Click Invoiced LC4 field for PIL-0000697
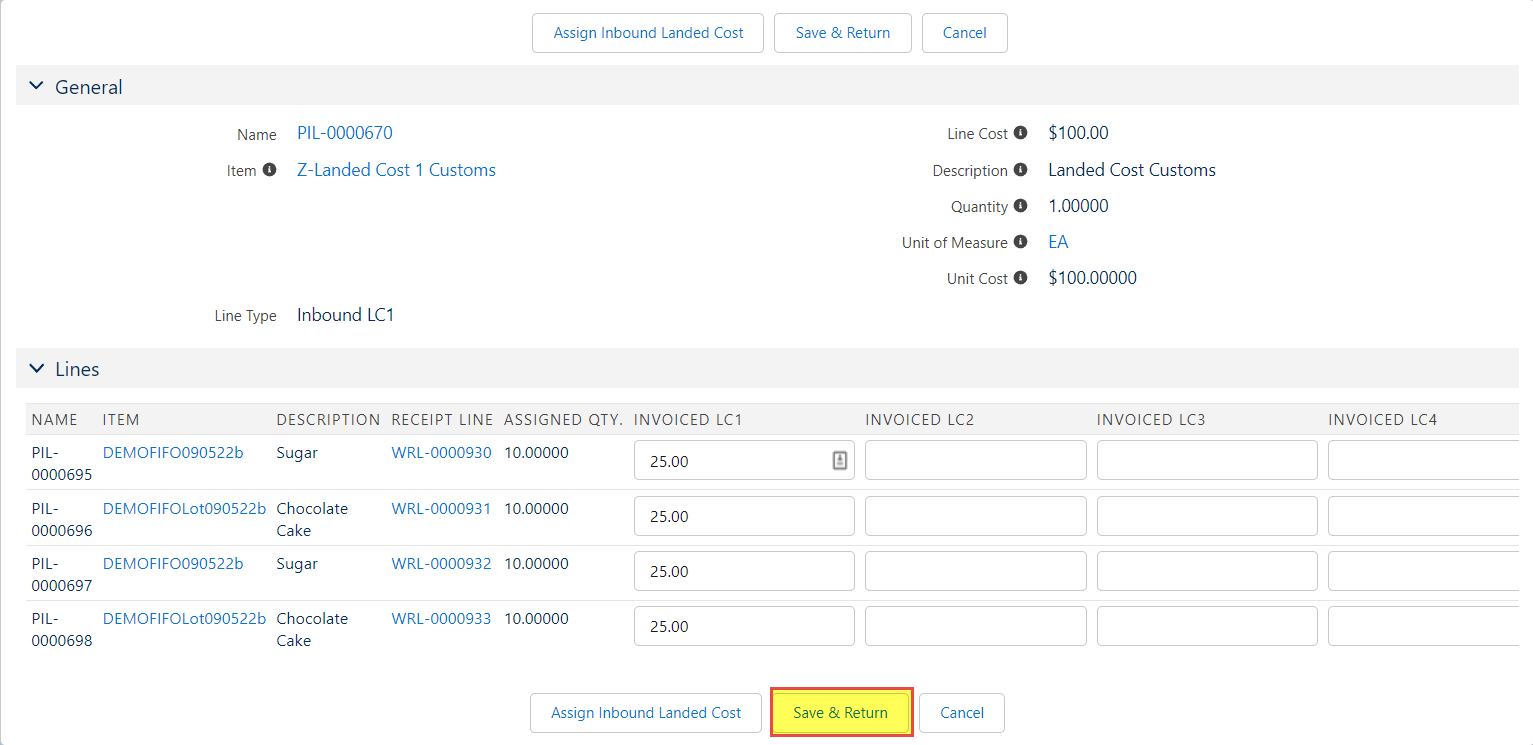 pyautogui.click(x=1424, y=571)
